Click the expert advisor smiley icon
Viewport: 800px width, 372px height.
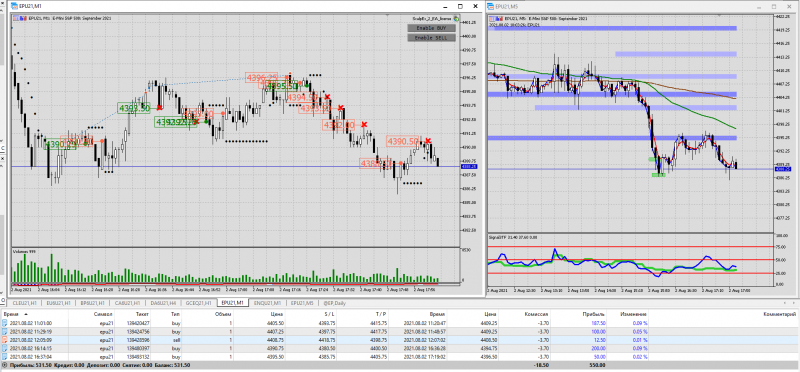pyautogui.click(x=456, y=18)
